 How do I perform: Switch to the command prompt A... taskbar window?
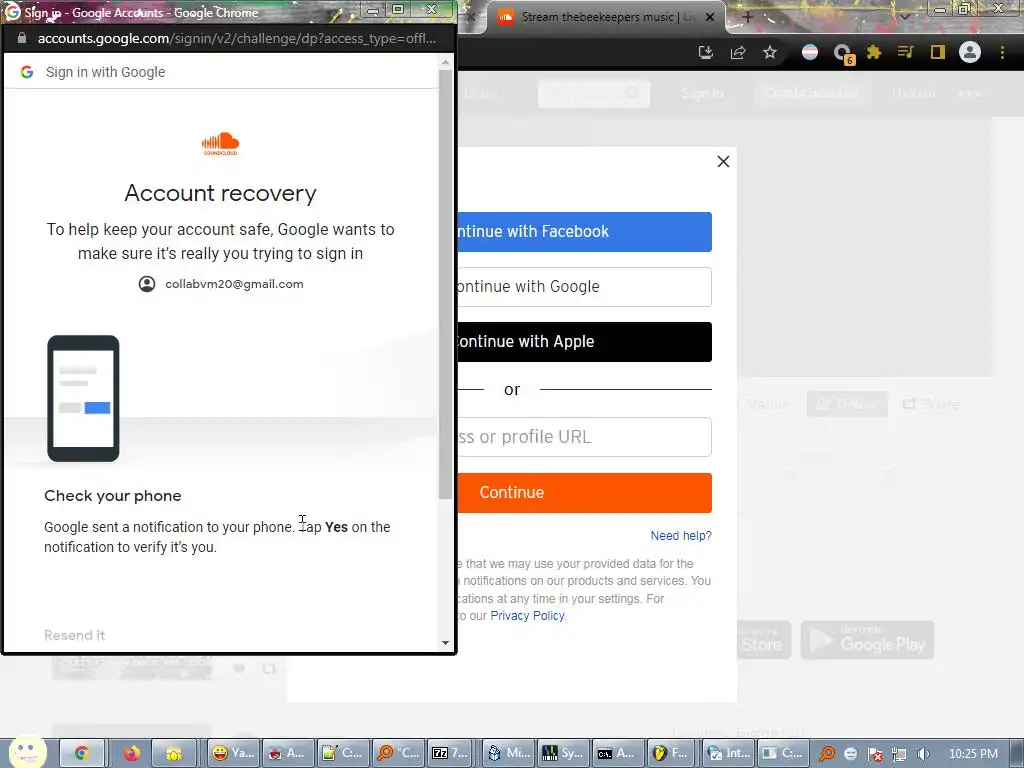[x=618, y=754]
